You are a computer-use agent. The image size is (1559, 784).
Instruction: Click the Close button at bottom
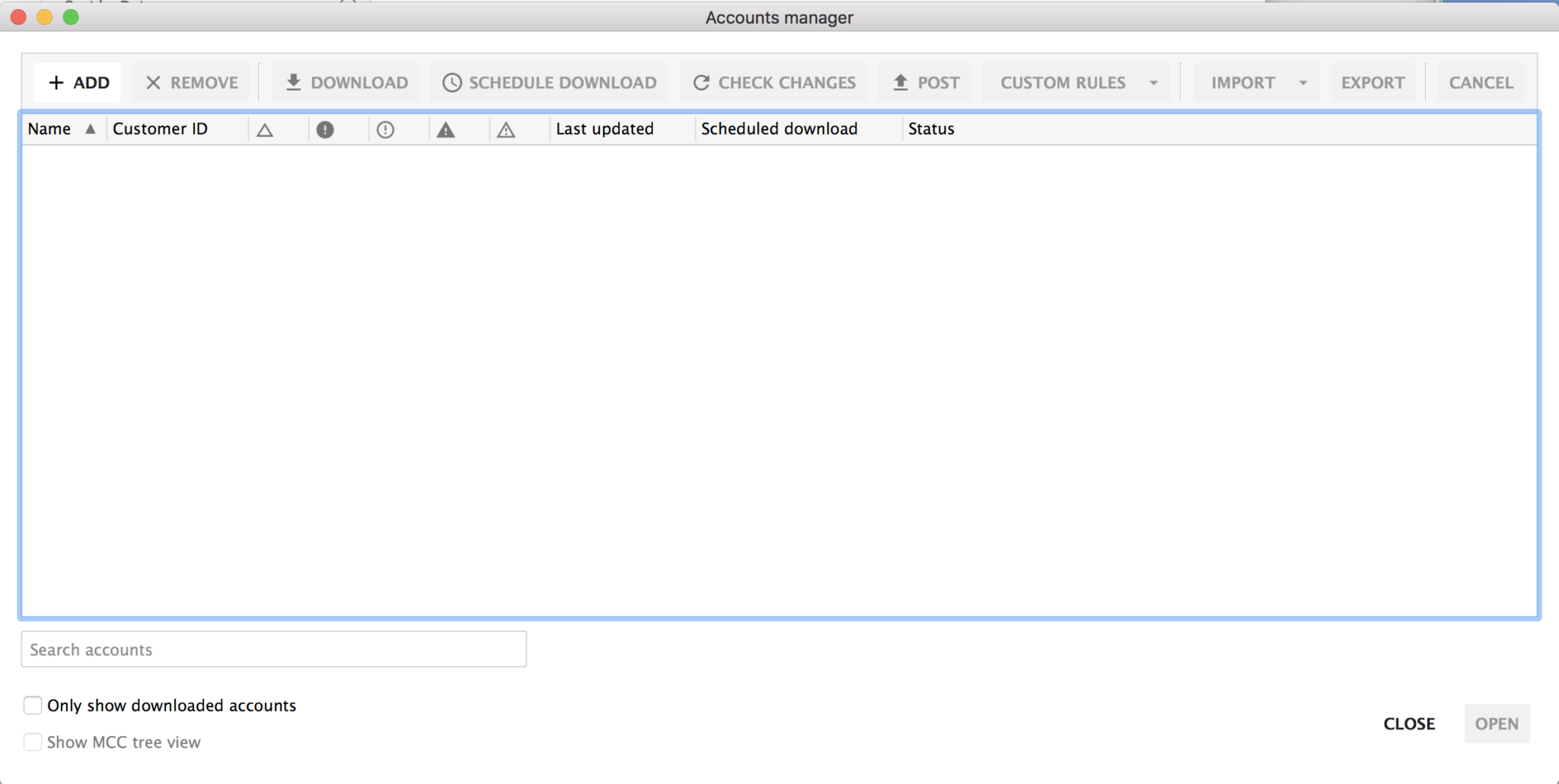pos(1409,724)
